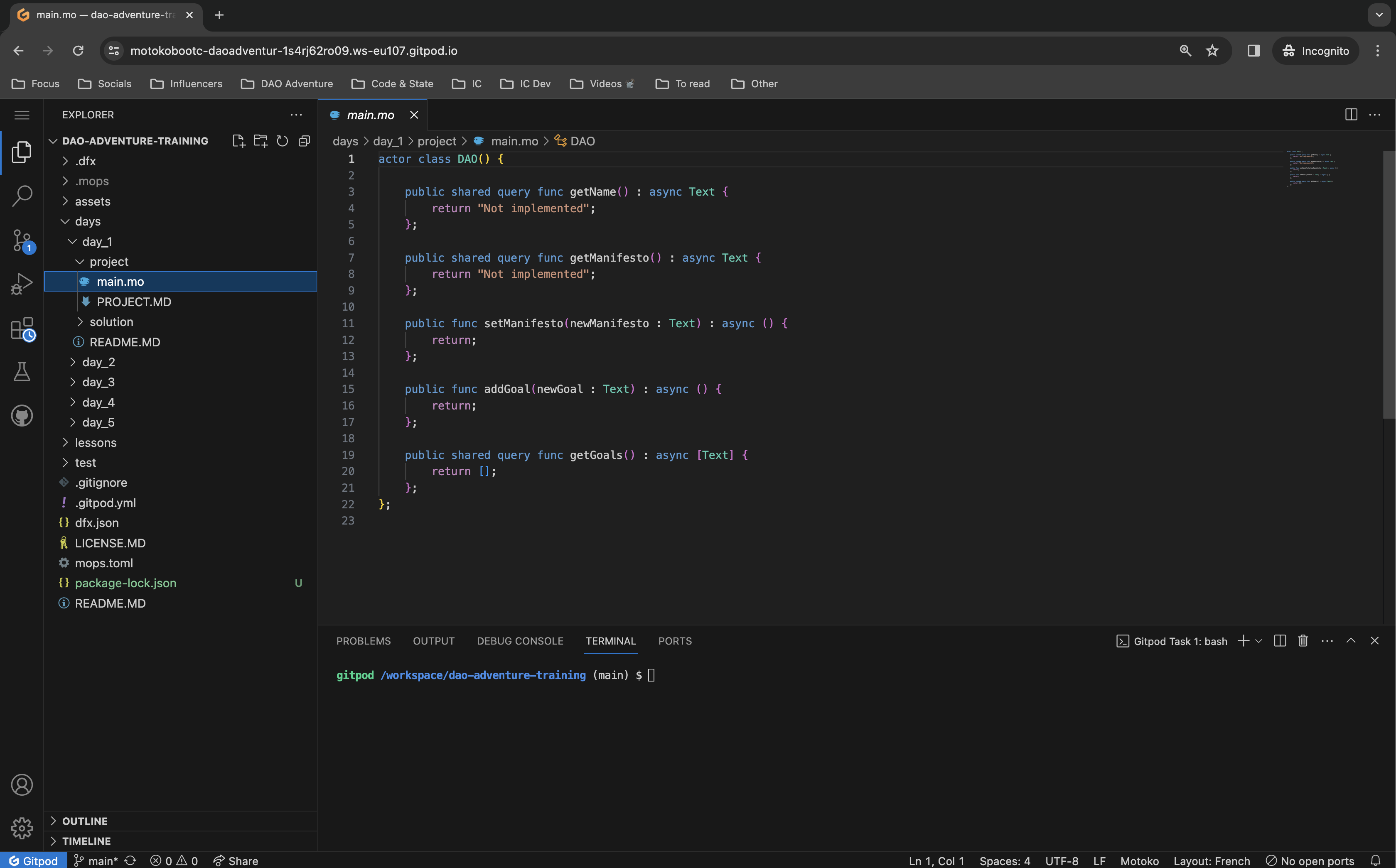
Task: Open the Accounts menu icon
Action: 22,785
